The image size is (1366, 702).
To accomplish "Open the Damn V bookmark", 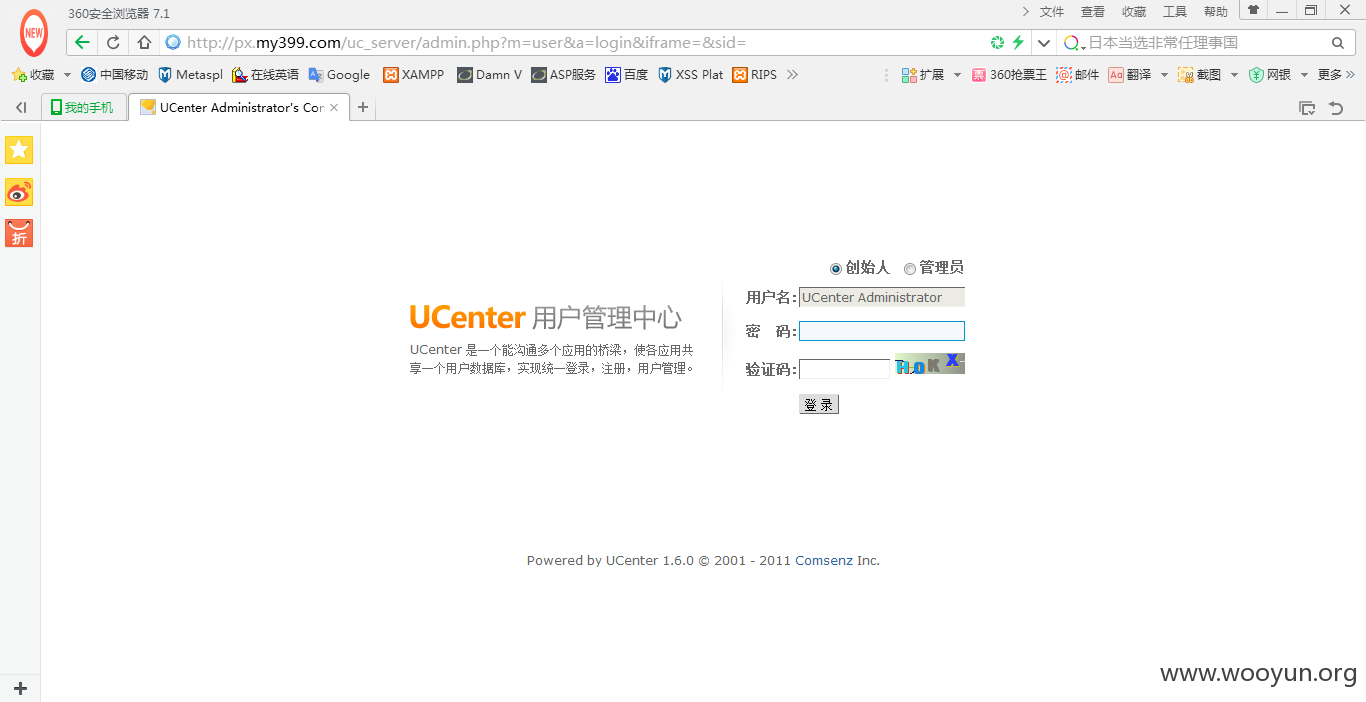I will click(489, 75).
